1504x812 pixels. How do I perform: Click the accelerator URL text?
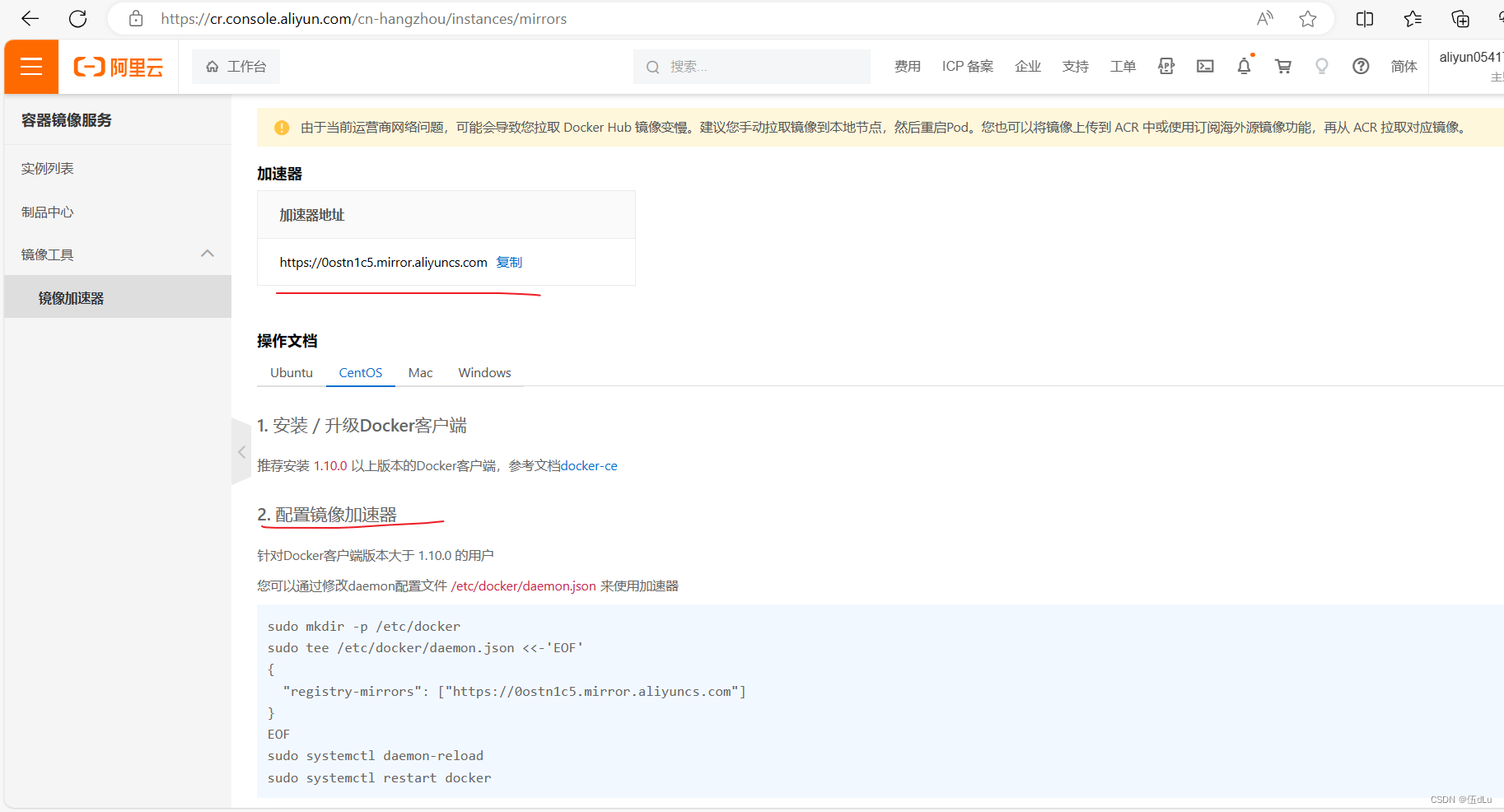(383, 262)
